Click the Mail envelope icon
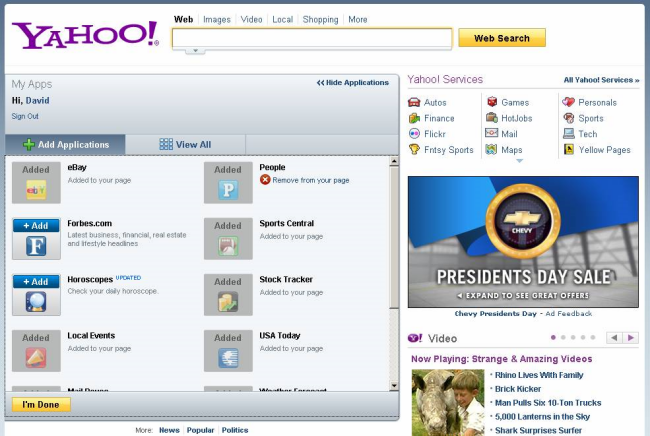This screenshot has height=436, width=650. pos(492,133)
